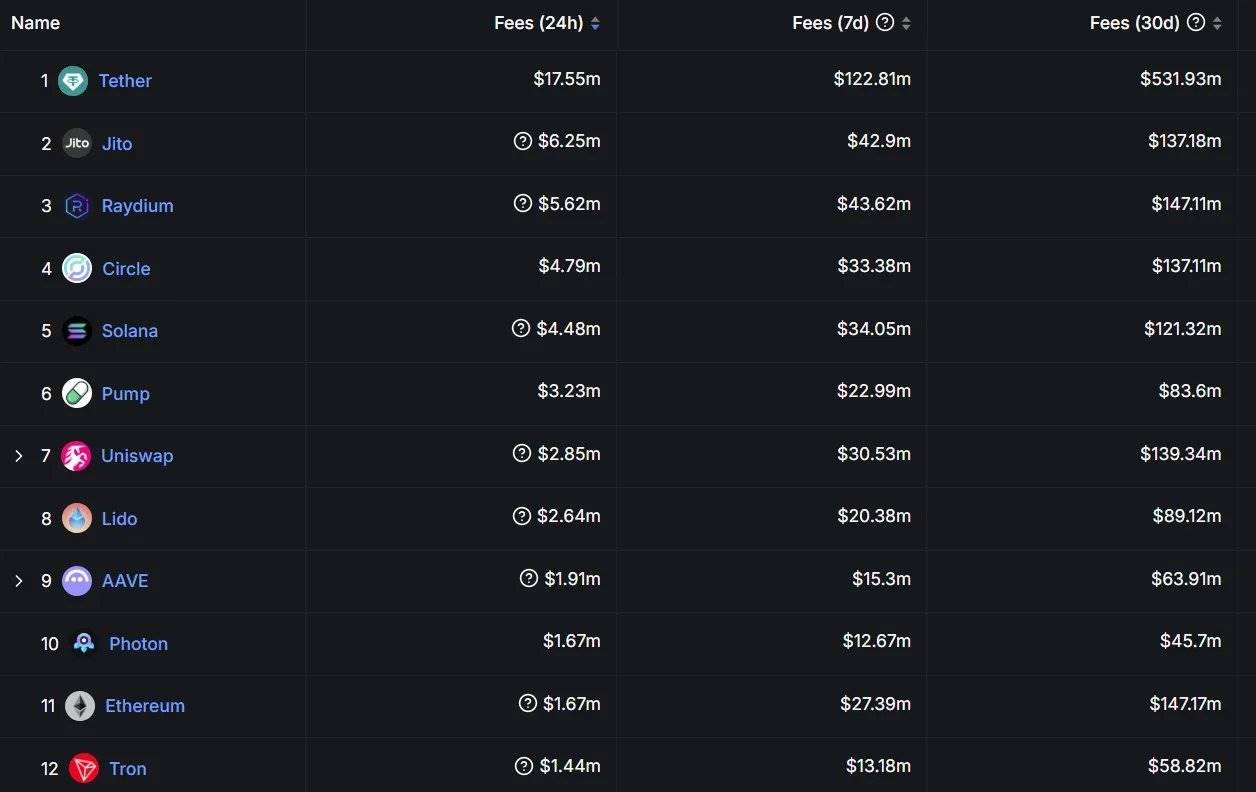Open the Uniswap protocol link

coord(137,456)
